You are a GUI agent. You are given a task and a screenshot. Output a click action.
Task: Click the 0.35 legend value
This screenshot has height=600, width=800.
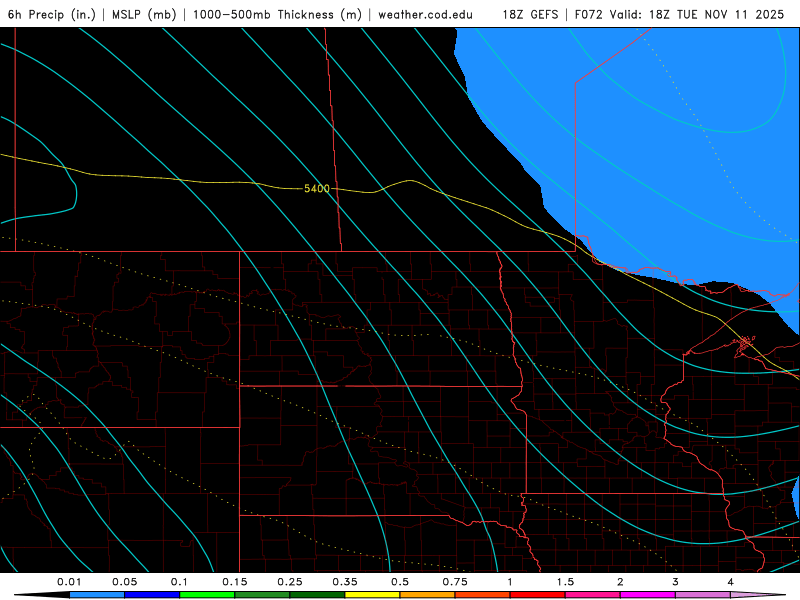(x=345, y=582)
